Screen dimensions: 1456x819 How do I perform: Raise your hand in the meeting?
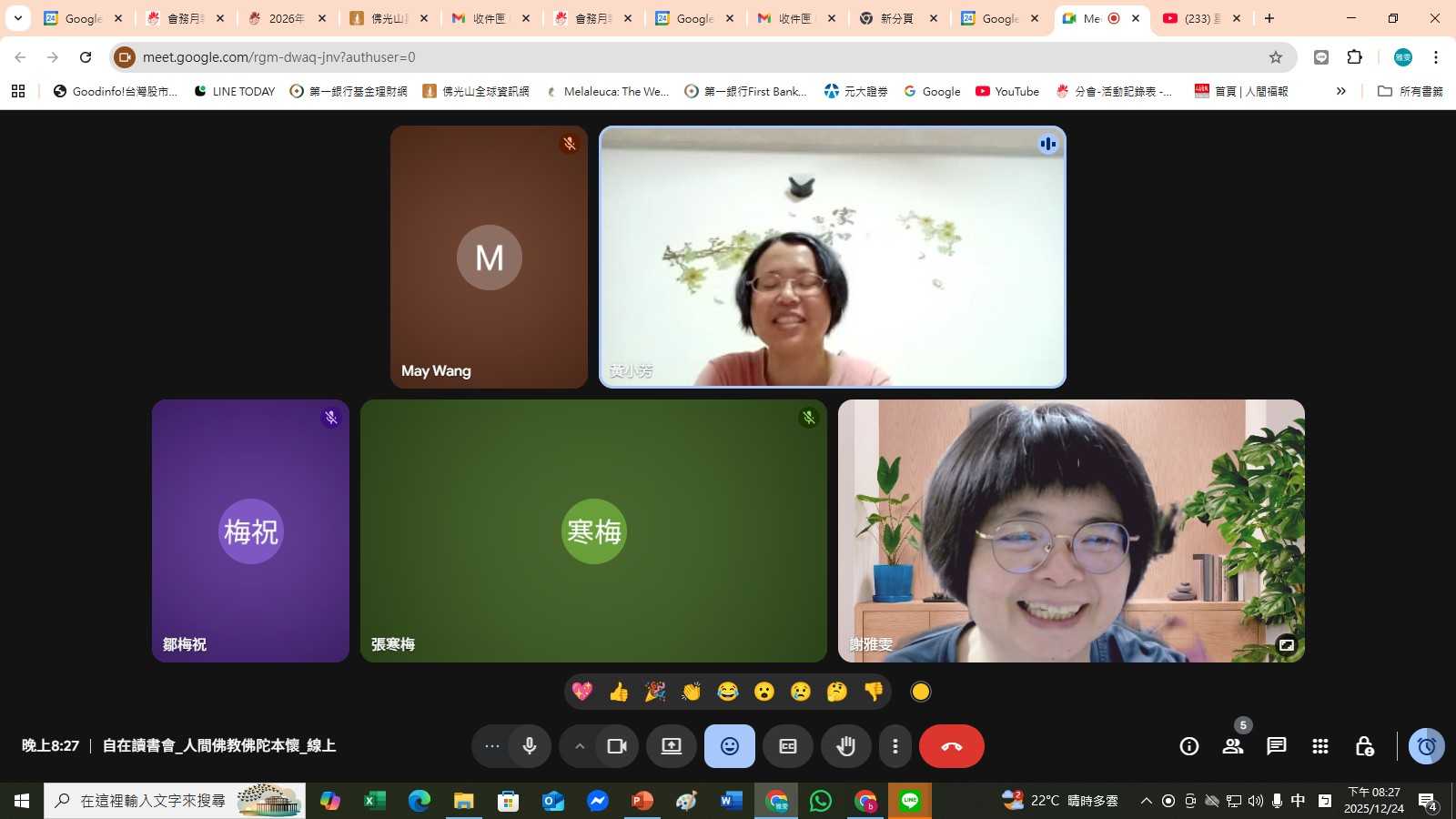pos(846,746)
